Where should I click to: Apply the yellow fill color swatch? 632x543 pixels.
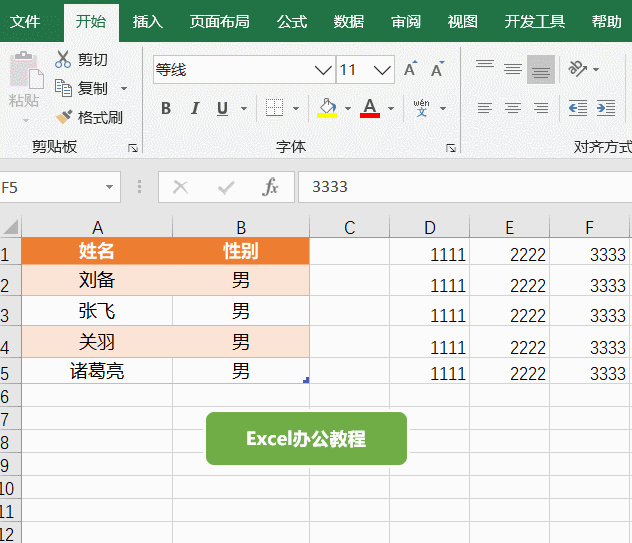(327, 108)
